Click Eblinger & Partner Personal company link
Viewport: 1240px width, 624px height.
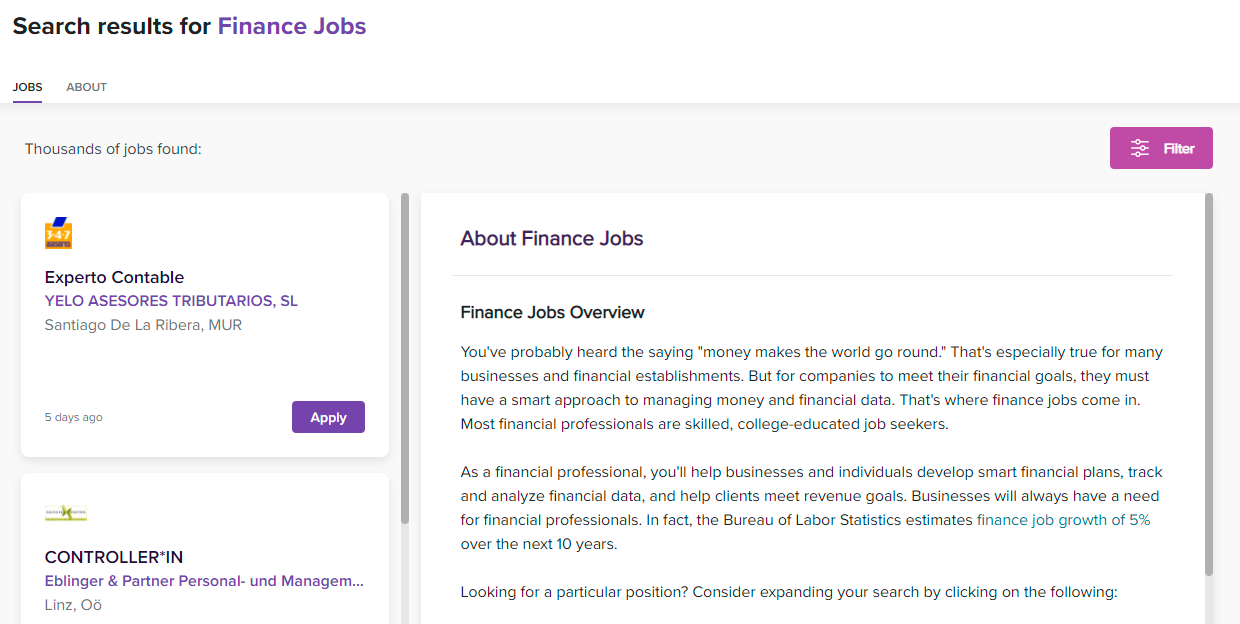click(x=204, y=581)
